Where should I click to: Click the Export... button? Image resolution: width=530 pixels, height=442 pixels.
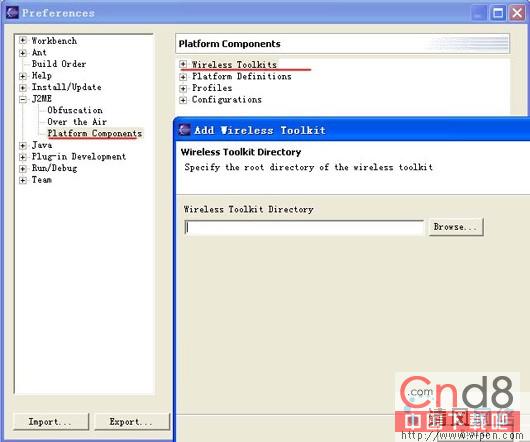coord(132,422)
